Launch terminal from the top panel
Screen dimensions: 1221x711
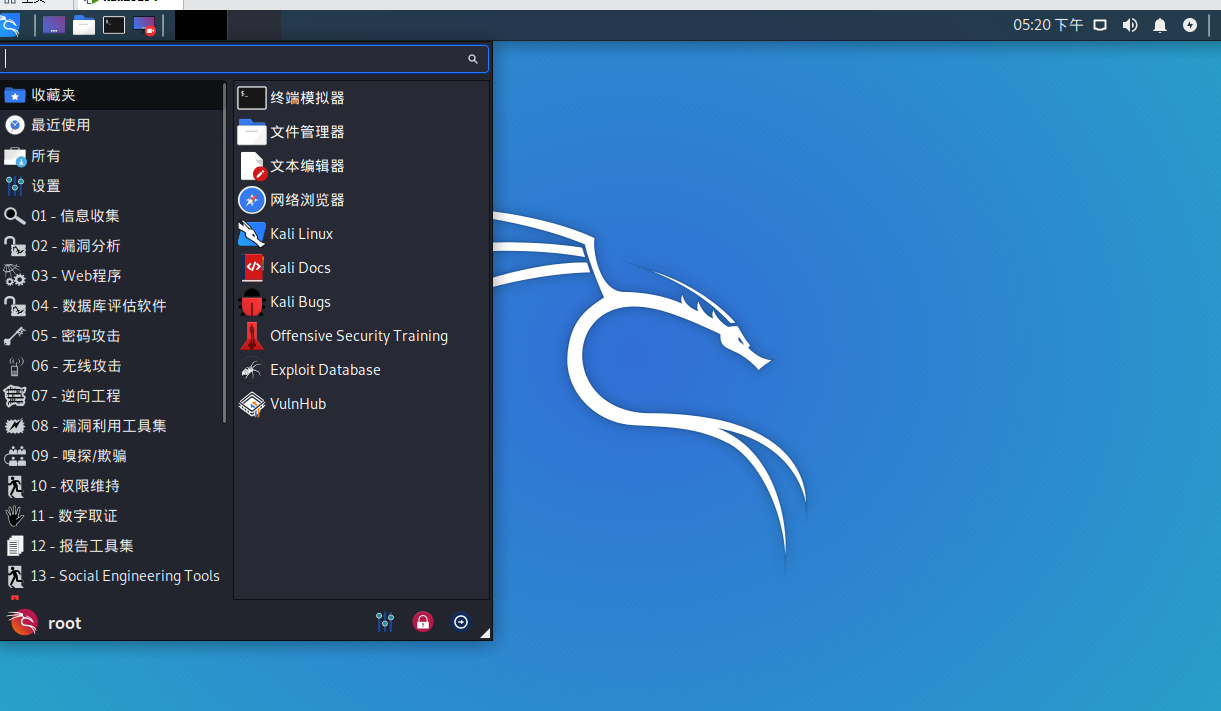(114, 25)
